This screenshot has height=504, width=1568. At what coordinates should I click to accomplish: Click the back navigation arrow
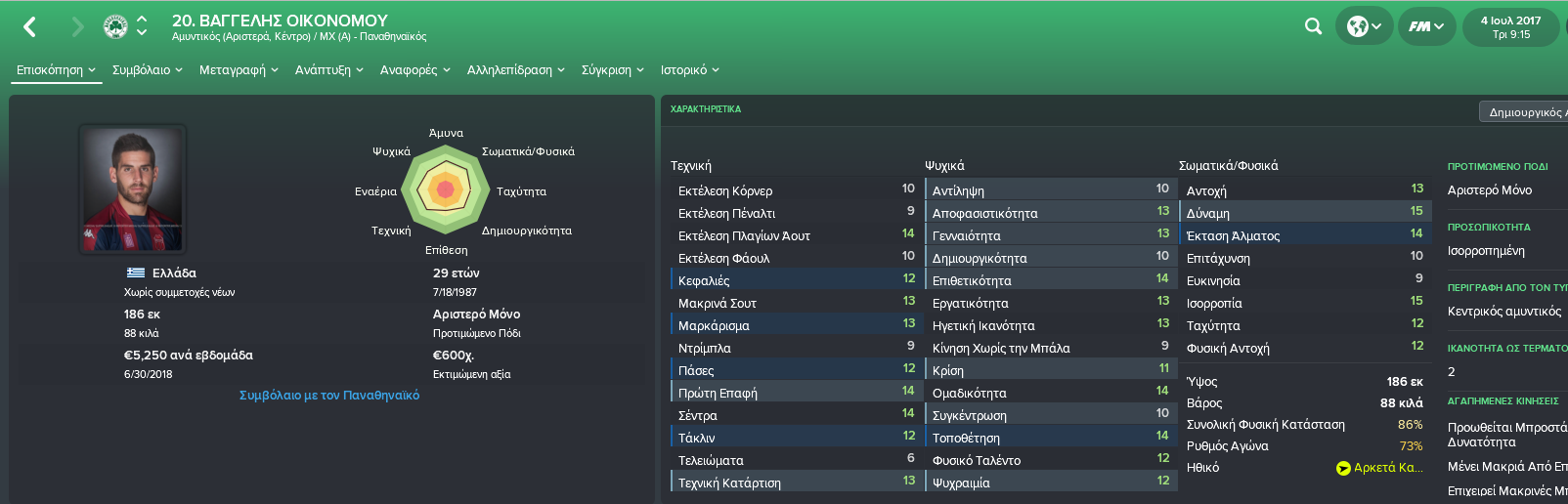tap(30, 26)
